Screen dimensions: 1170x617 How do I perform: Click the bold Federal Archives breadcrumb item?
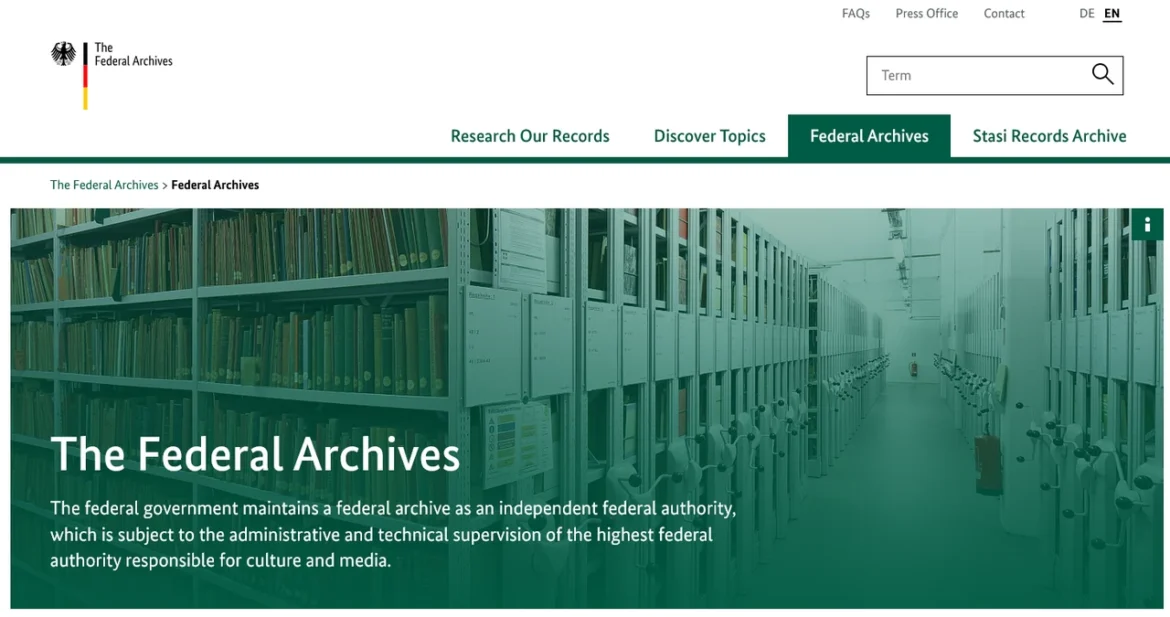(215, 185)
